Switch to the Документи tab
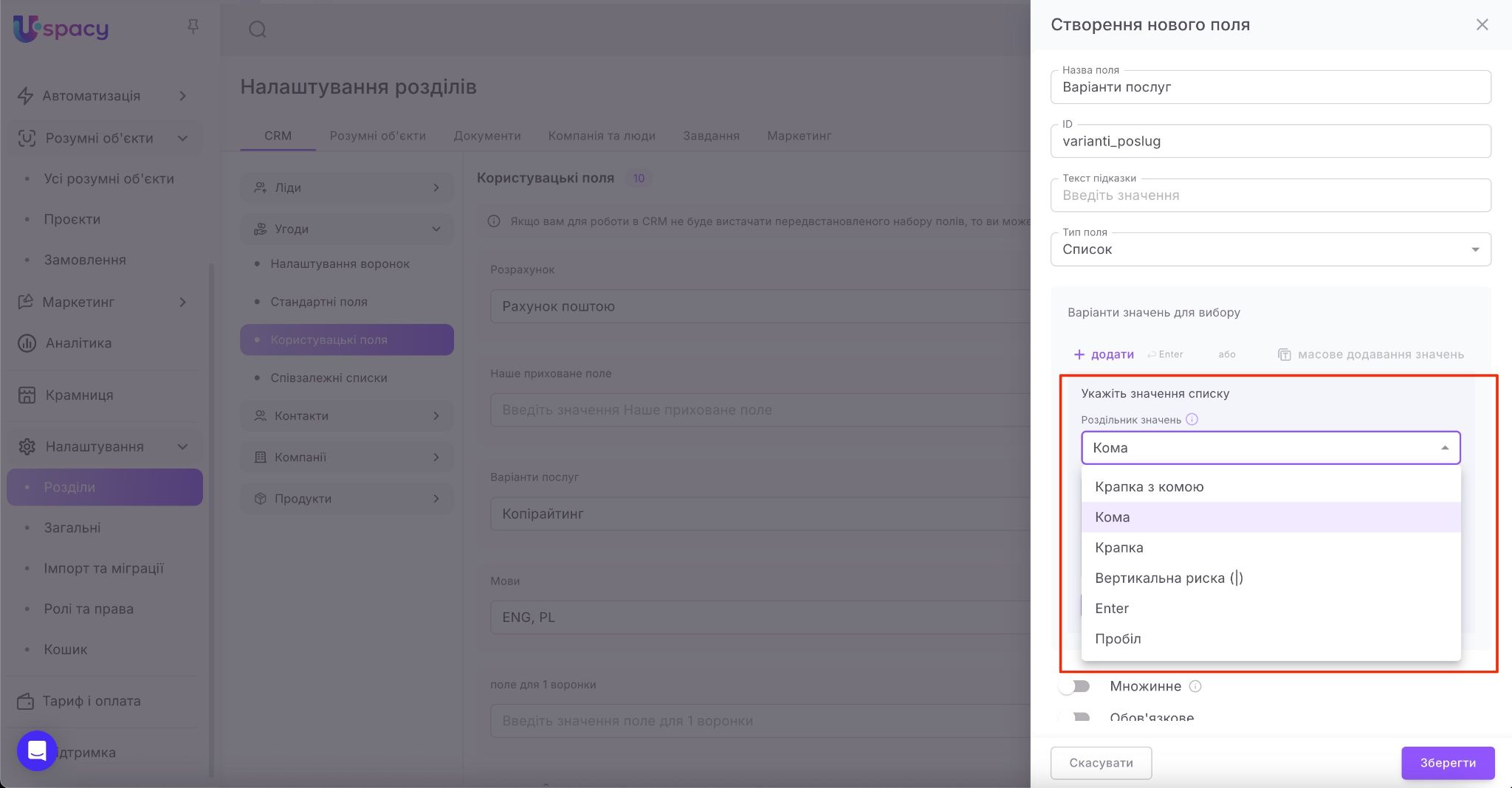The width and height of the screenshot is (1512, 788). click(x=487, y=136)
